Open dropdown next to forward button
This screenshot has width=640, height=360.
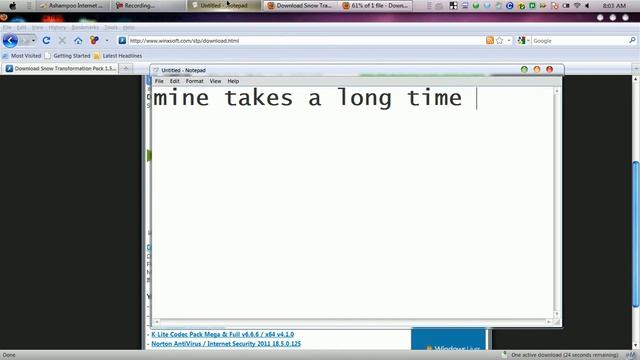point(33,40)
